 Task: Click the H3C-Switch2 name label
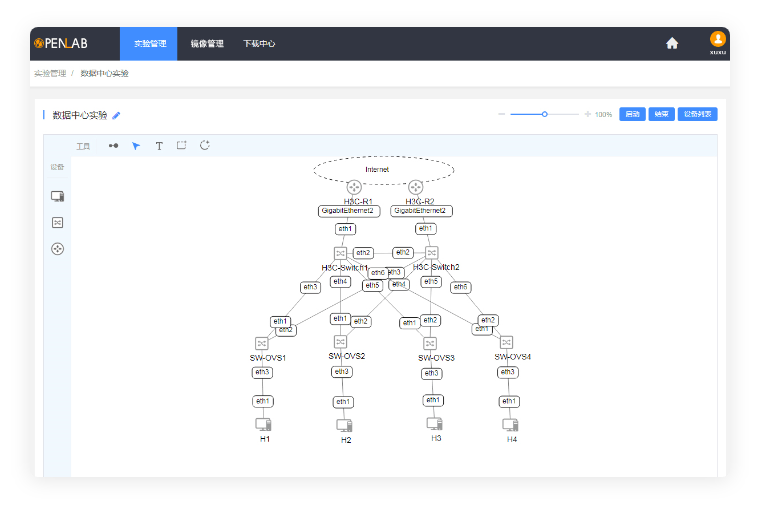pyautogui.click(x=436, y=267)
